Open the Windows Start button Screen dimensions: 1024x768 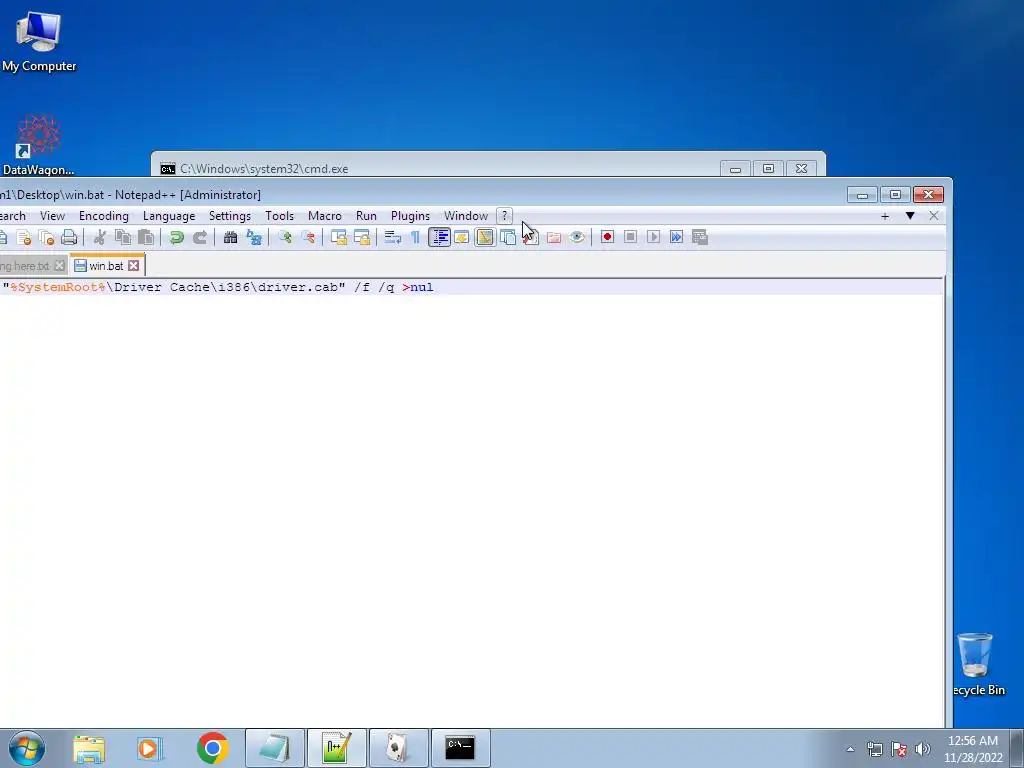(x=27, y=748)
